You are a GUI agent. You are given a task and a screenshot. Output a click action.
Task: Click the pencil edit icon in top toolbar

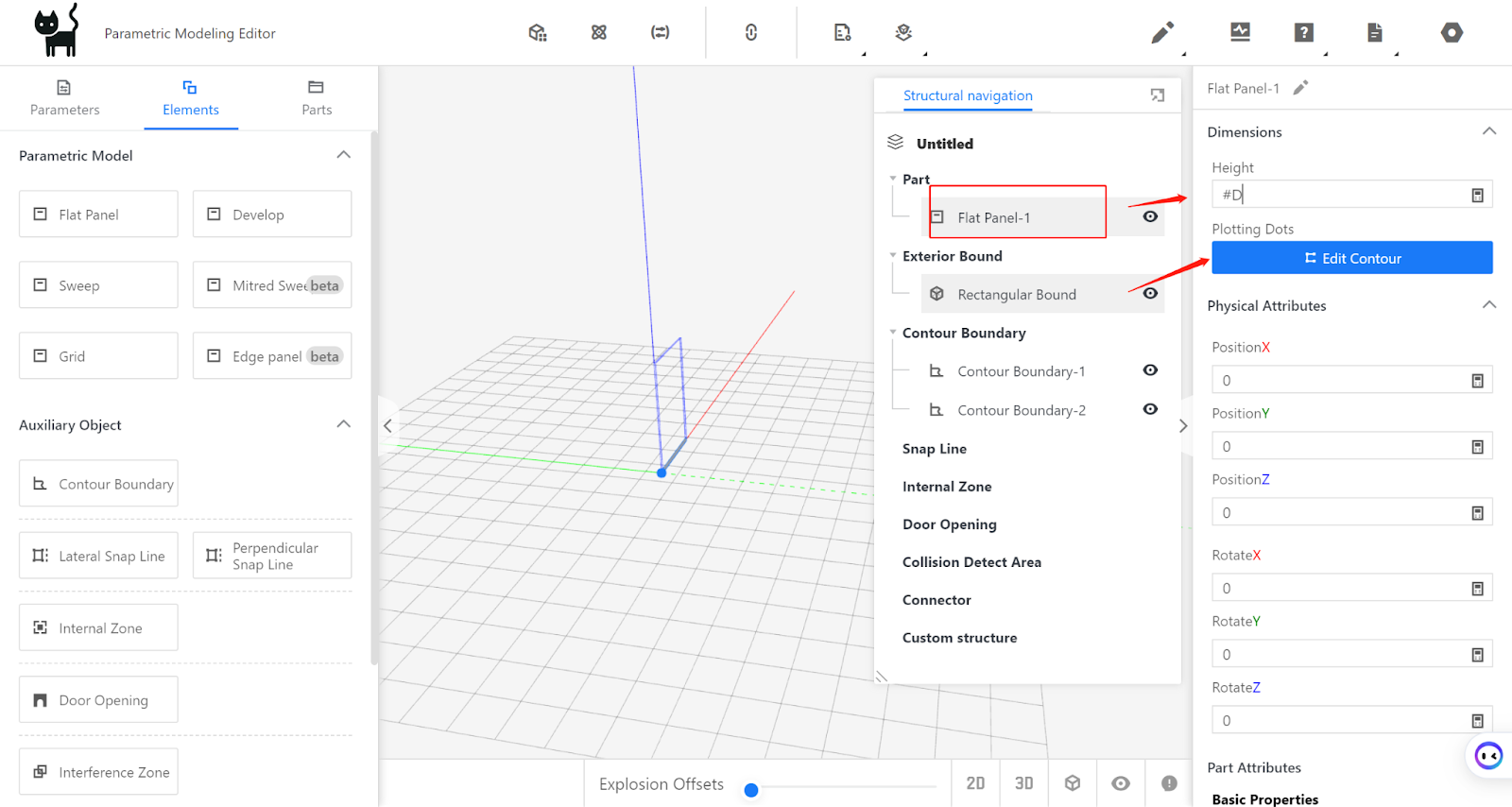point(1162,33)
